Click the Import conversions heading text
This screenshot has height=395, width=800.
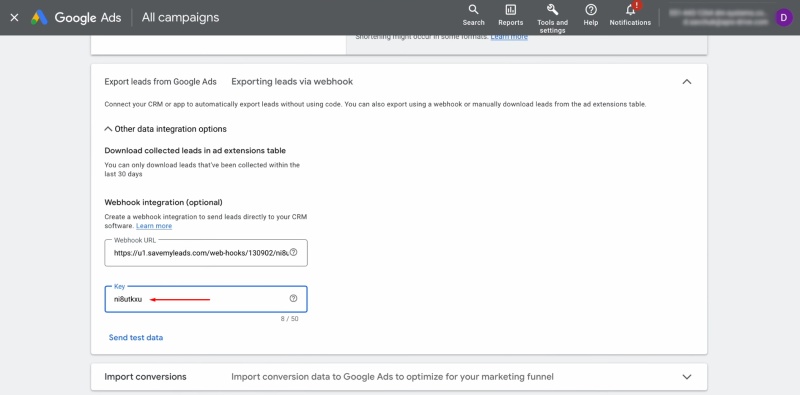pos(145,377)
